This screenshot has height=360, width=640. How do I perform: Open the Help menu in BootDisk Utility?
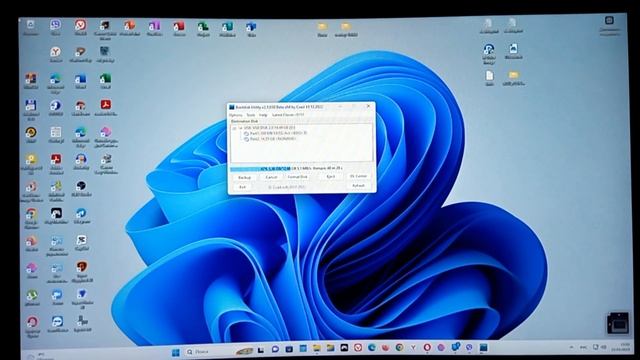(263, 116)
